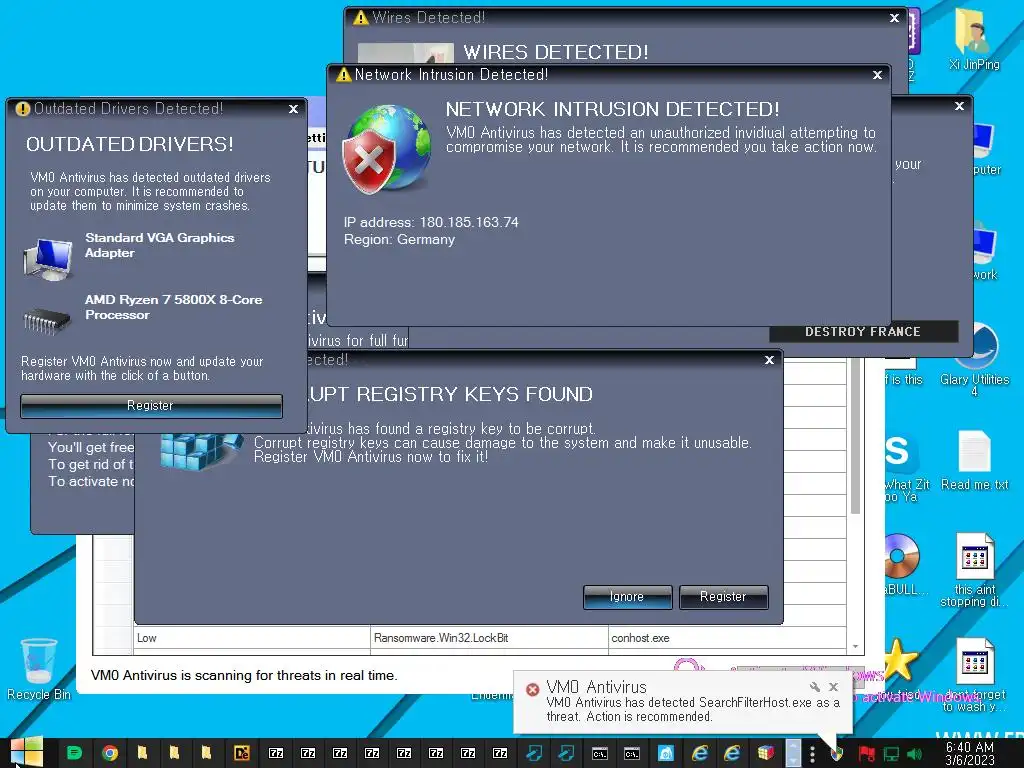
Task: Close the Outdated Drivers Detected dialog
Action: (x=293, y=109)
